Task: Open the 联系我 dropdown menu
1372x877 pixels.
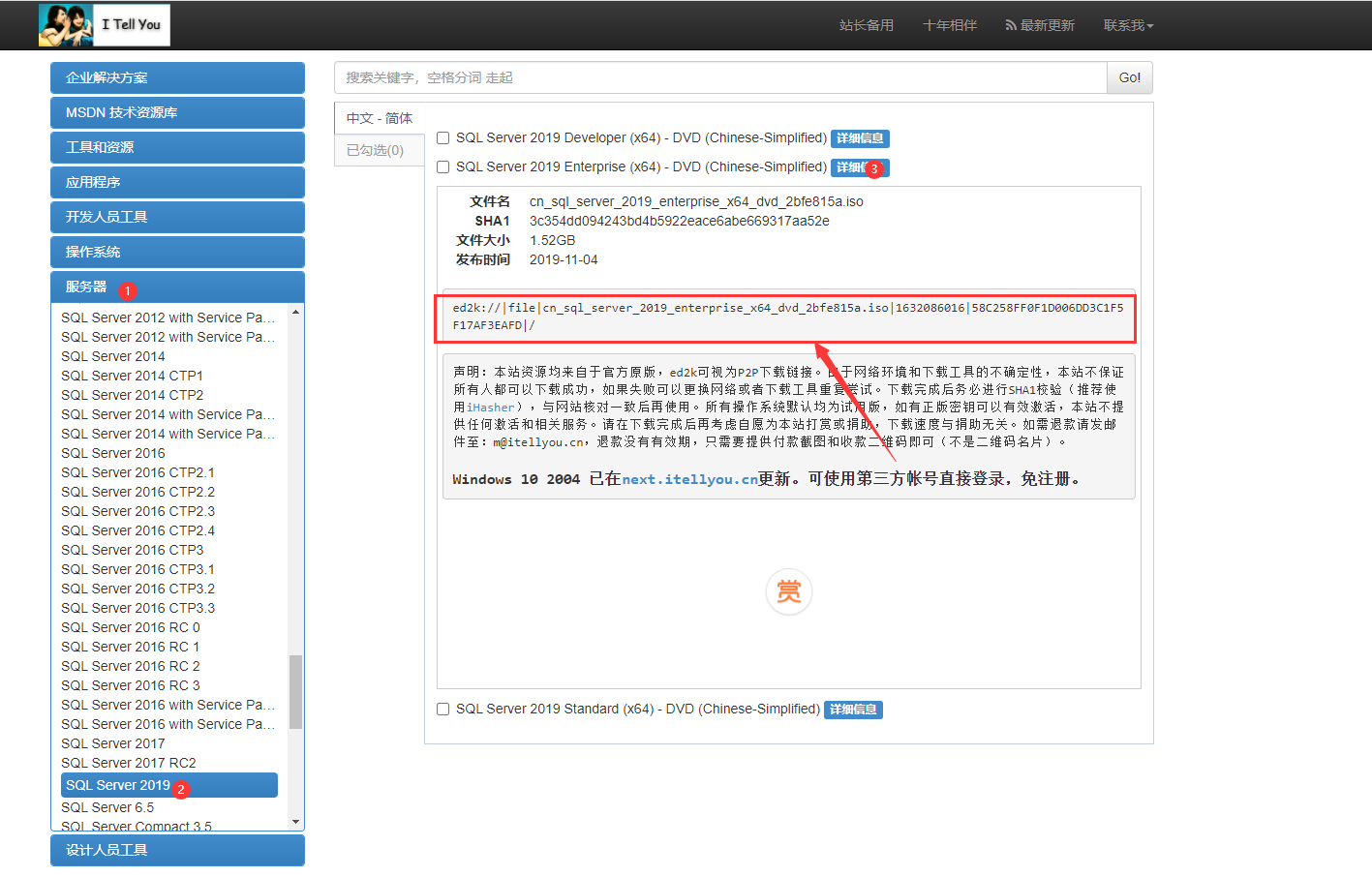Action: tap(1128, 25)
